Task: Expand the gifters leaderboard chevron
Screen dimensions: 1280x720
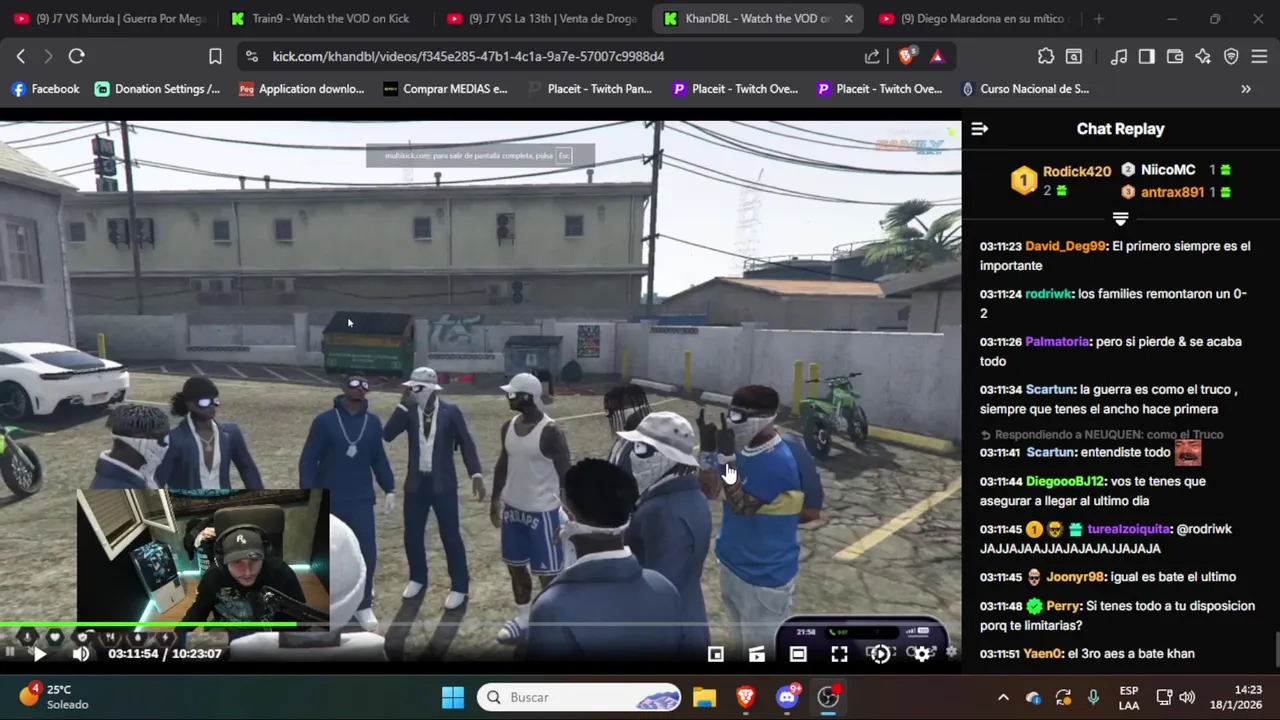Action: tap(1120, 218)
